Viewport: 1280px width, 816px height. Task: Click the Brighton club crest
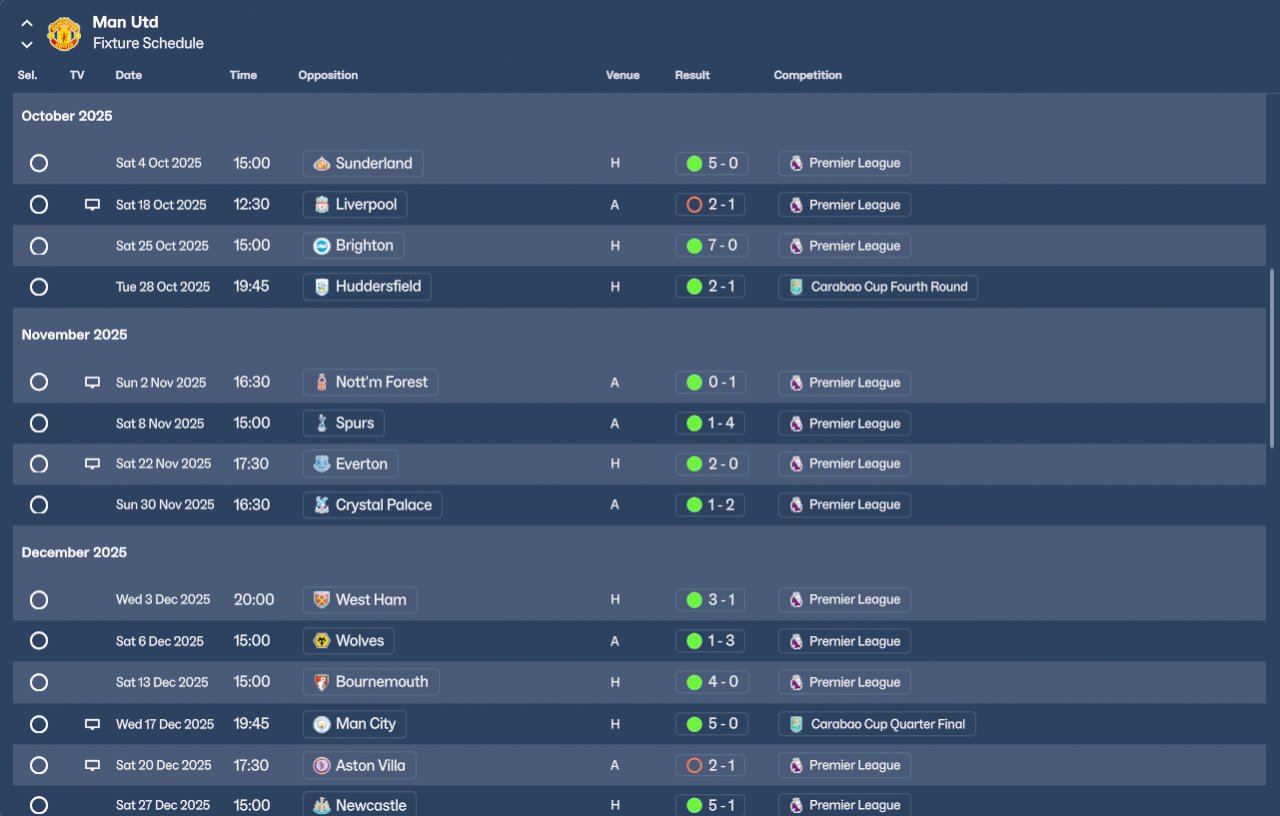pos(321,245)
